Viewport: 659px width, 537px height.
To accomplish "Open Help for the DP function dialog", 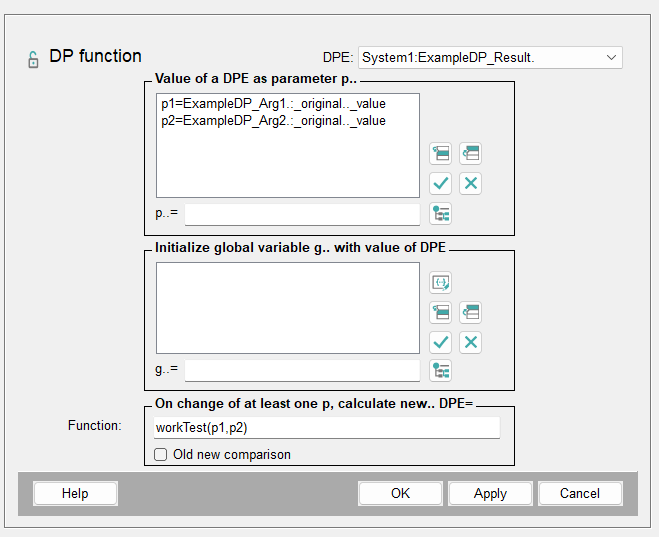I will coord(75,493).
